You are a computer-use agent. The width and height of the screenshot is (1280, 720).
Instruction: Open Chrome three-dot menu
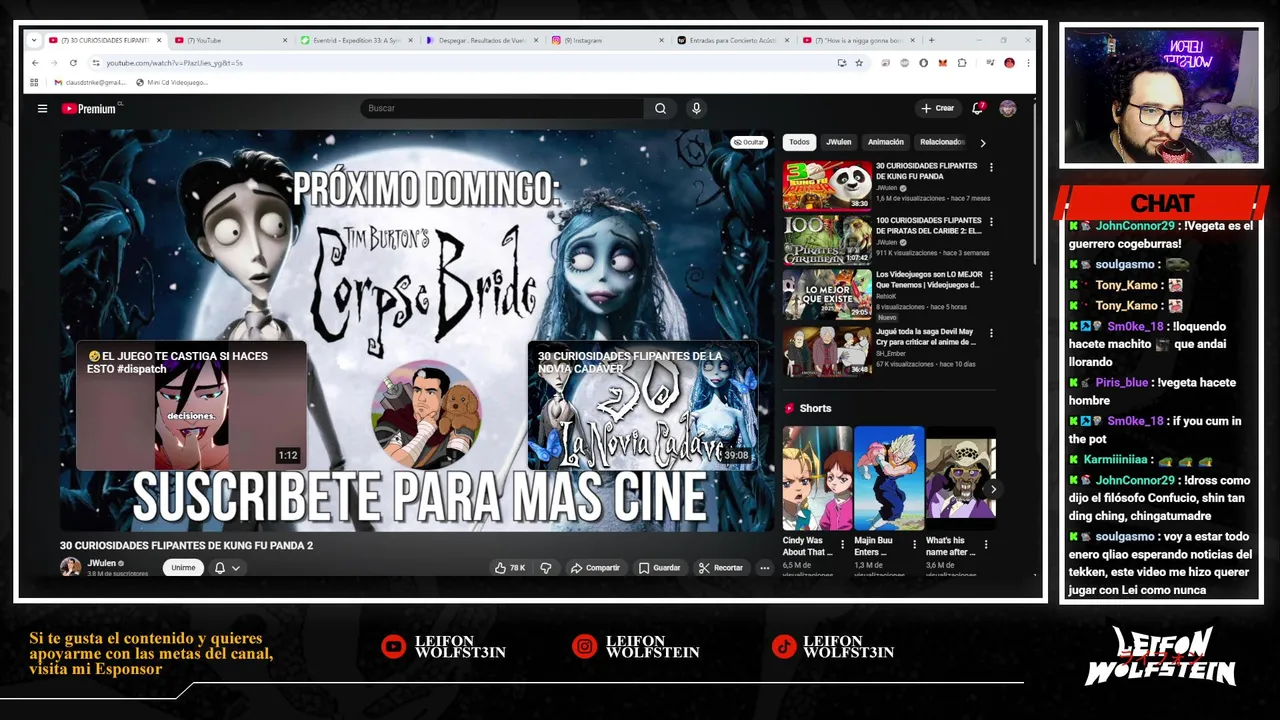[1028, 63]
